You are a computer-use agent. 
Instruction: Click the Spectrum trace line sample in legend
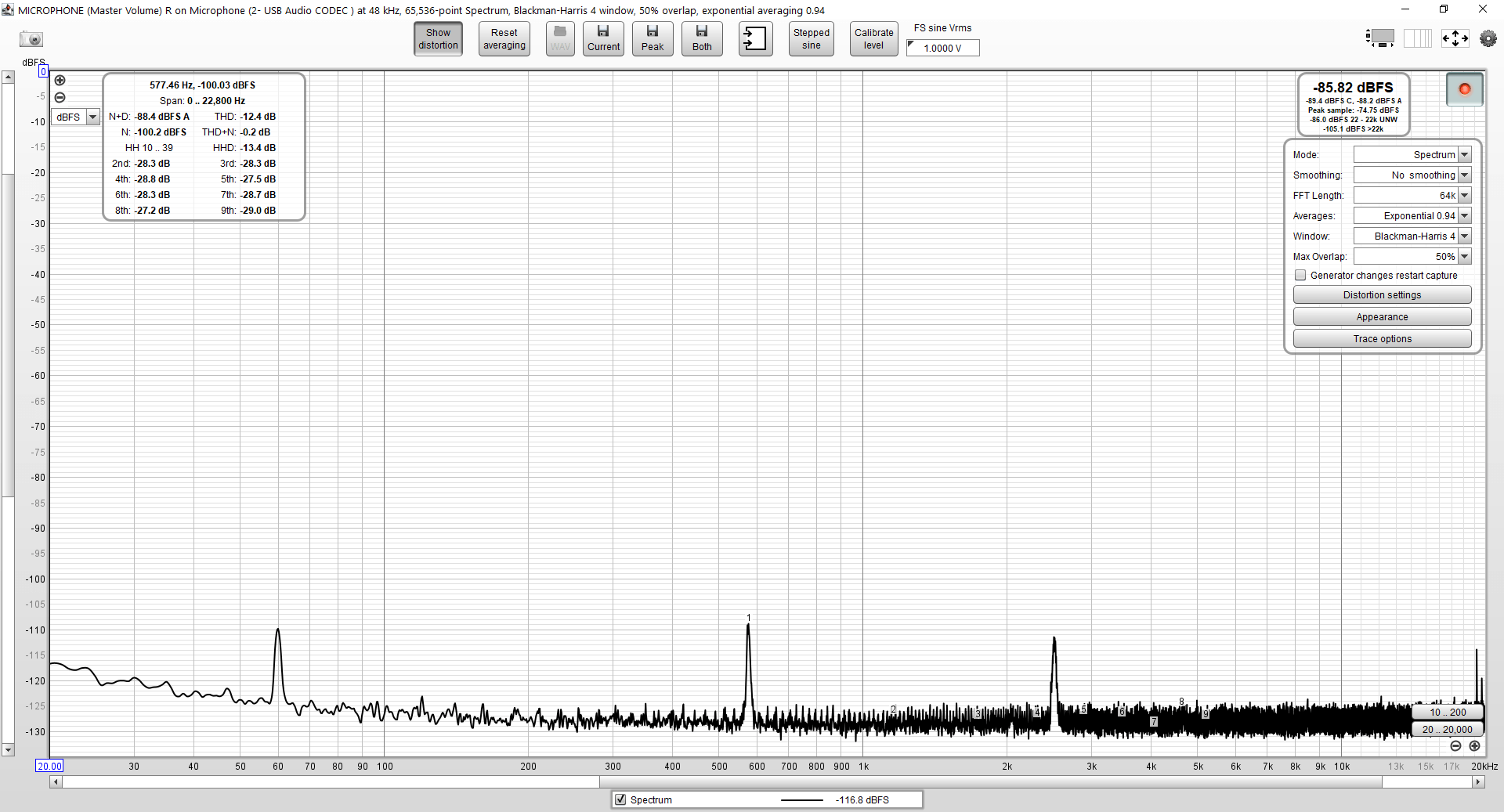point(801,800)
